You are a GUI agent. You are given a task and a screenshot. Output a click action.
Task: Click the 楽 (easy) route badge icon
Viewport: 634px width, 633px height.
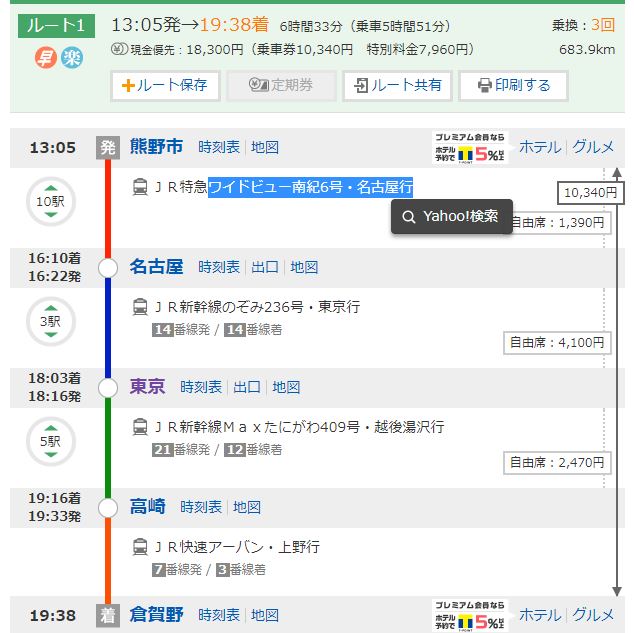pyautogui.click(x=72, y=57)
